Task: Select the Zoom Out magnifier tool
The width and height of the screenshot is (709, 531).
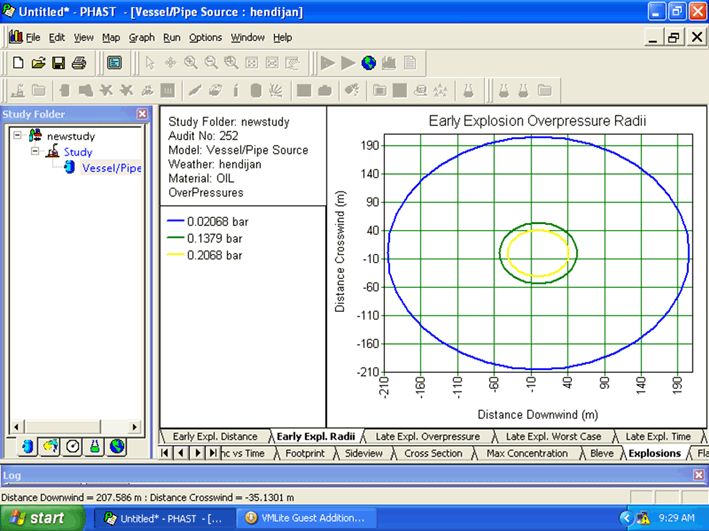Action: pyautogui.click(x=211, y=63)
